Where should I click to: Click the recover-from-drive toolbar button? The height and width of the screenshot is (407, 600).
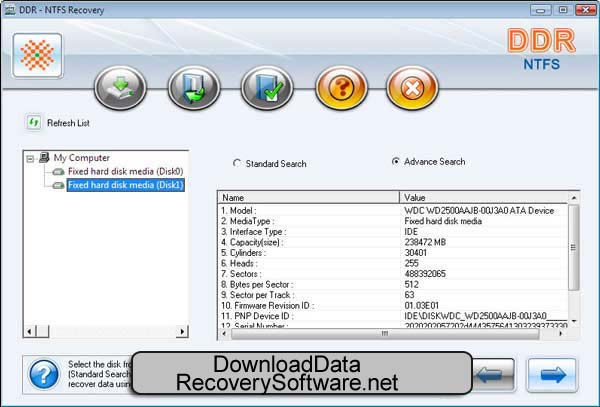click(x=120, y=88)
